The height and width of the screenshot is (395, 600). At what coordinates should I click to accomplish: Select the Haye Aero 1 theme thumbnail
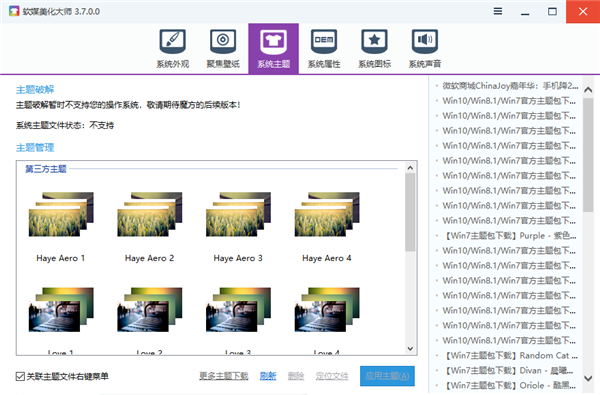coord(61,214)
